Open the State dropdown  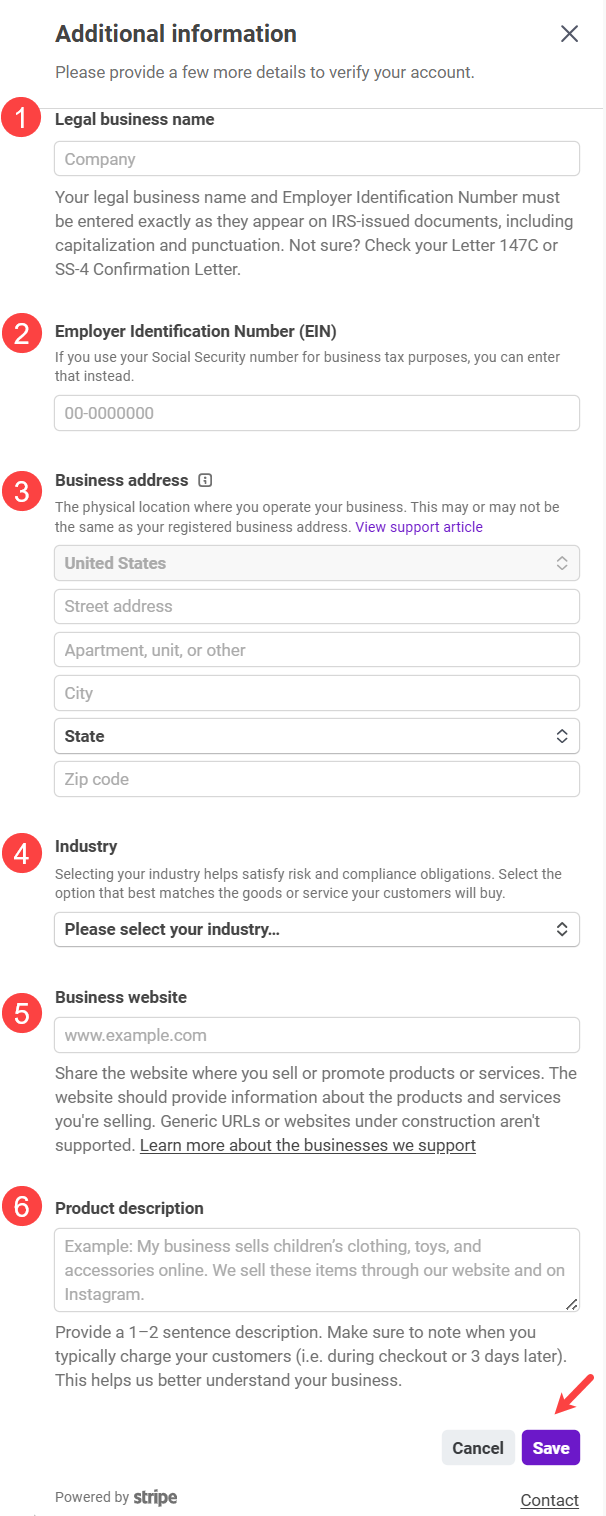point(316,736)
